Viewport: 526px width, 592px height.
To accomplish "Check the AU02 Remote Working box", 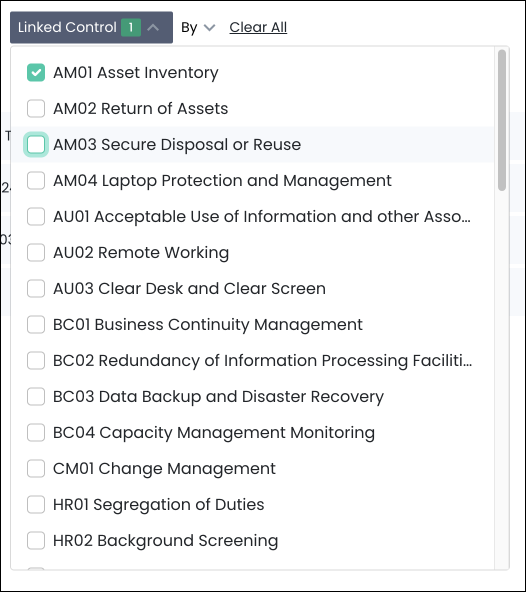I will pos(36,252).
